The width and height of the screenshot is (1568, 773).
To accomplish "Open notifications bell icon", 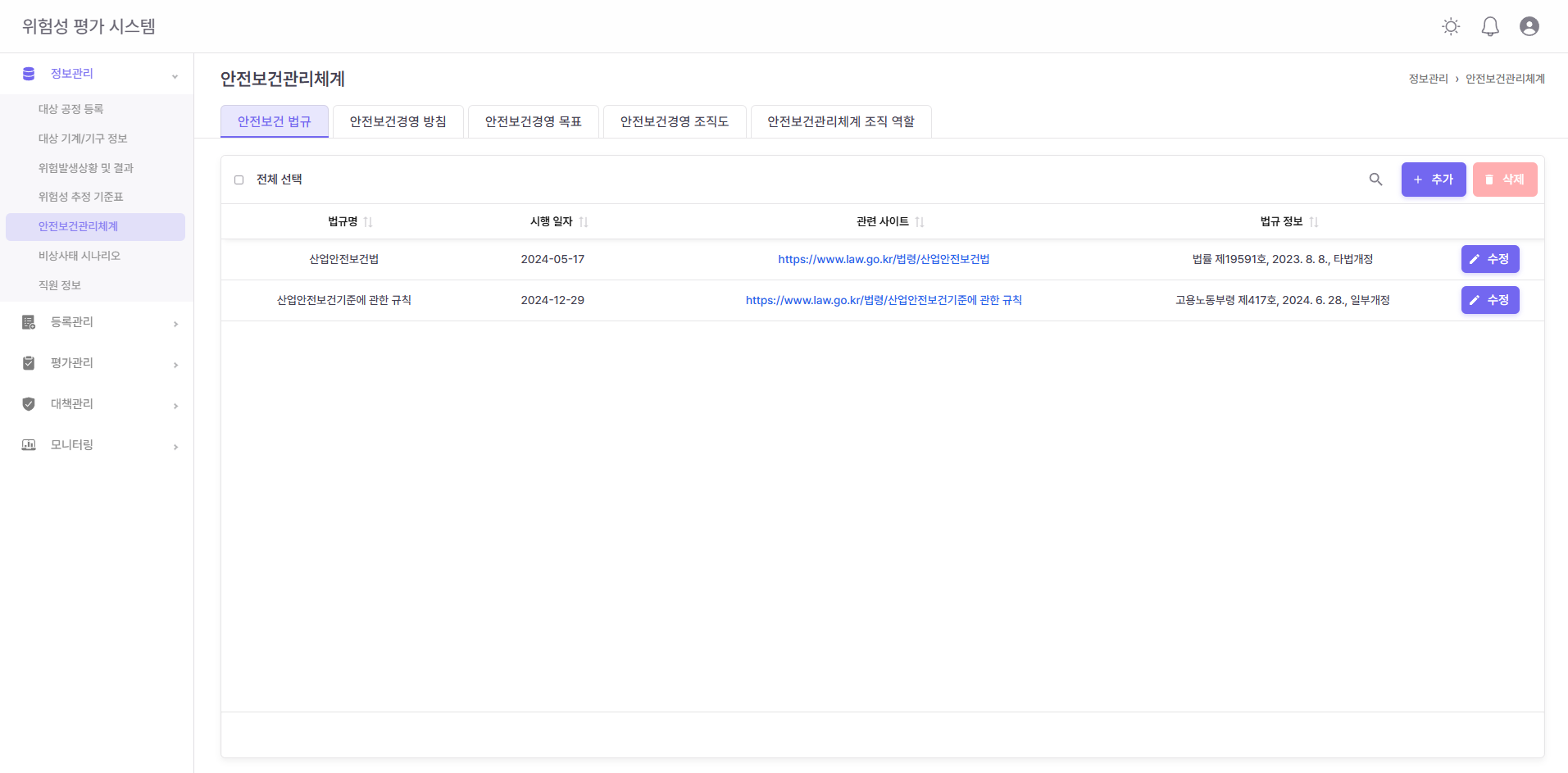I will pos(1490,26).
